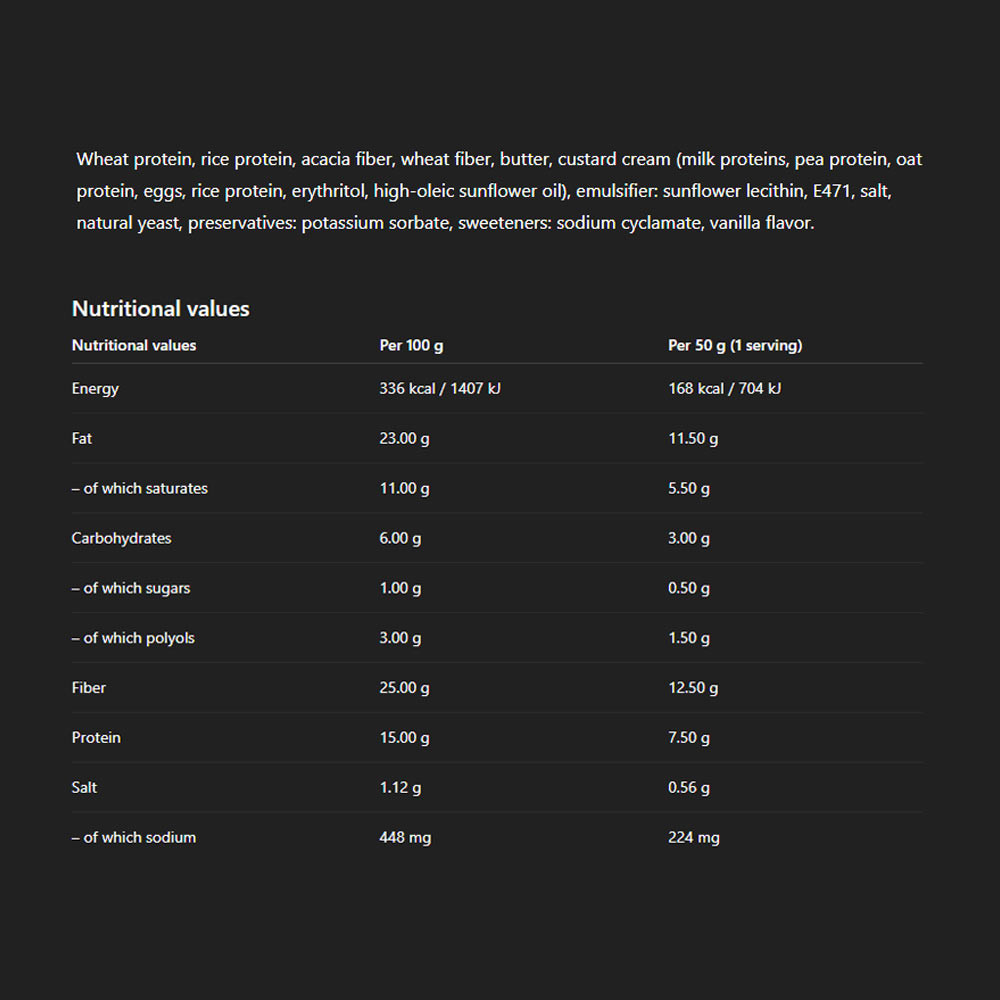
Task: Select the "Salt" row label
Action: click(x=84, y=789)
